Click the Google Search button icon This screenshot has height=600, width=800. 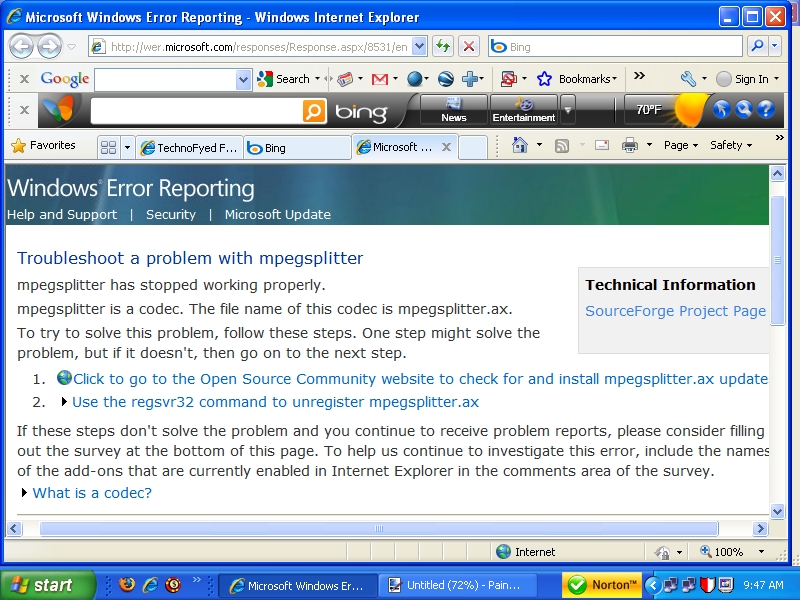pyautogui.click(x=265, y=79)
